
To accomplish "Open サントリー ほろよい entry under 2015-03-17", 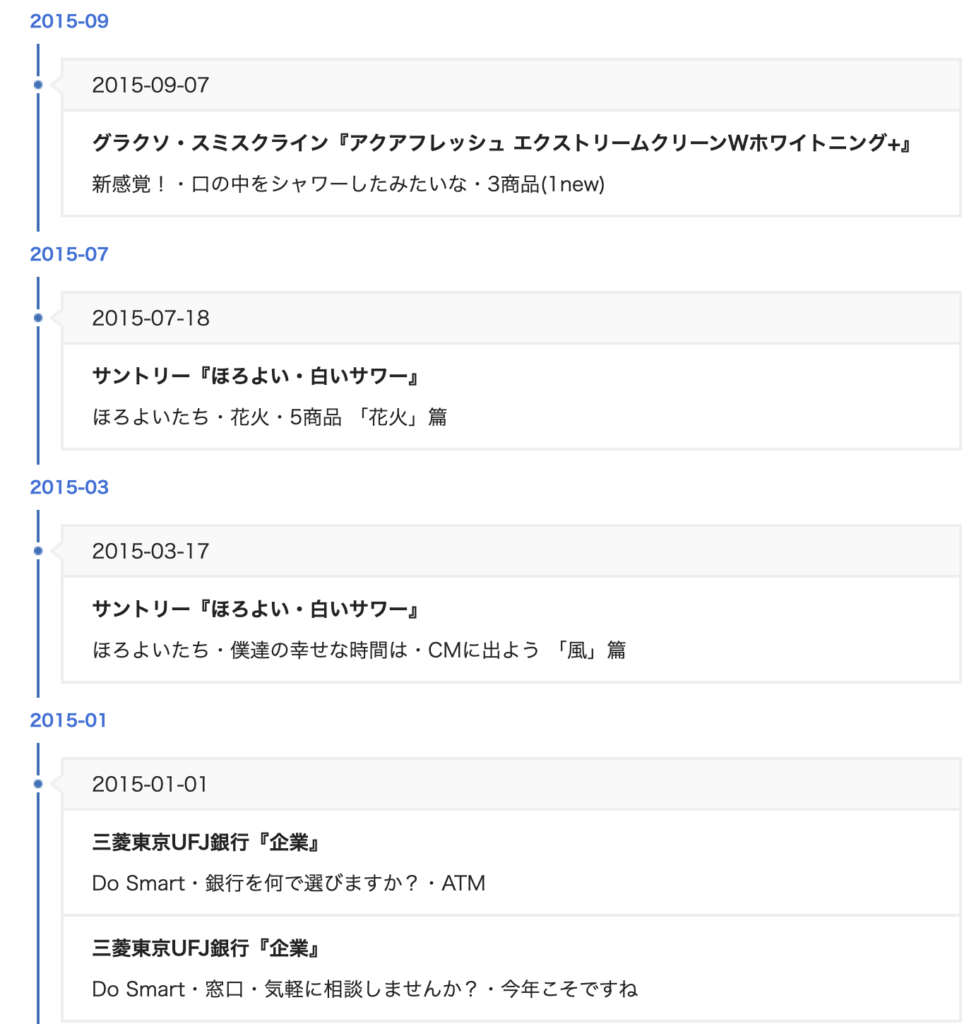I will coord(255,609).
